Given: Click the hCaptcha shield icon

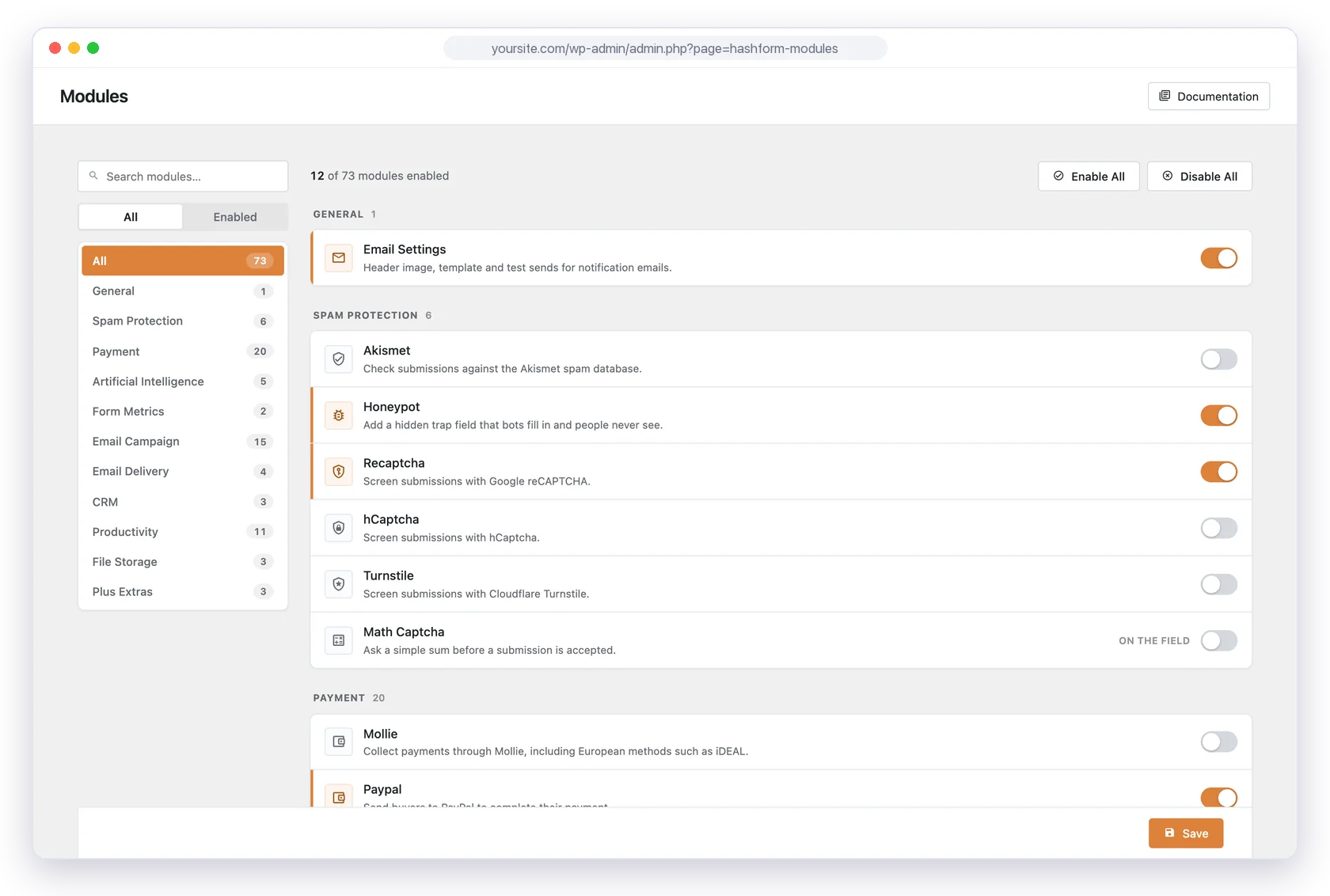Looking at the screenshot, I should [339, 528].
